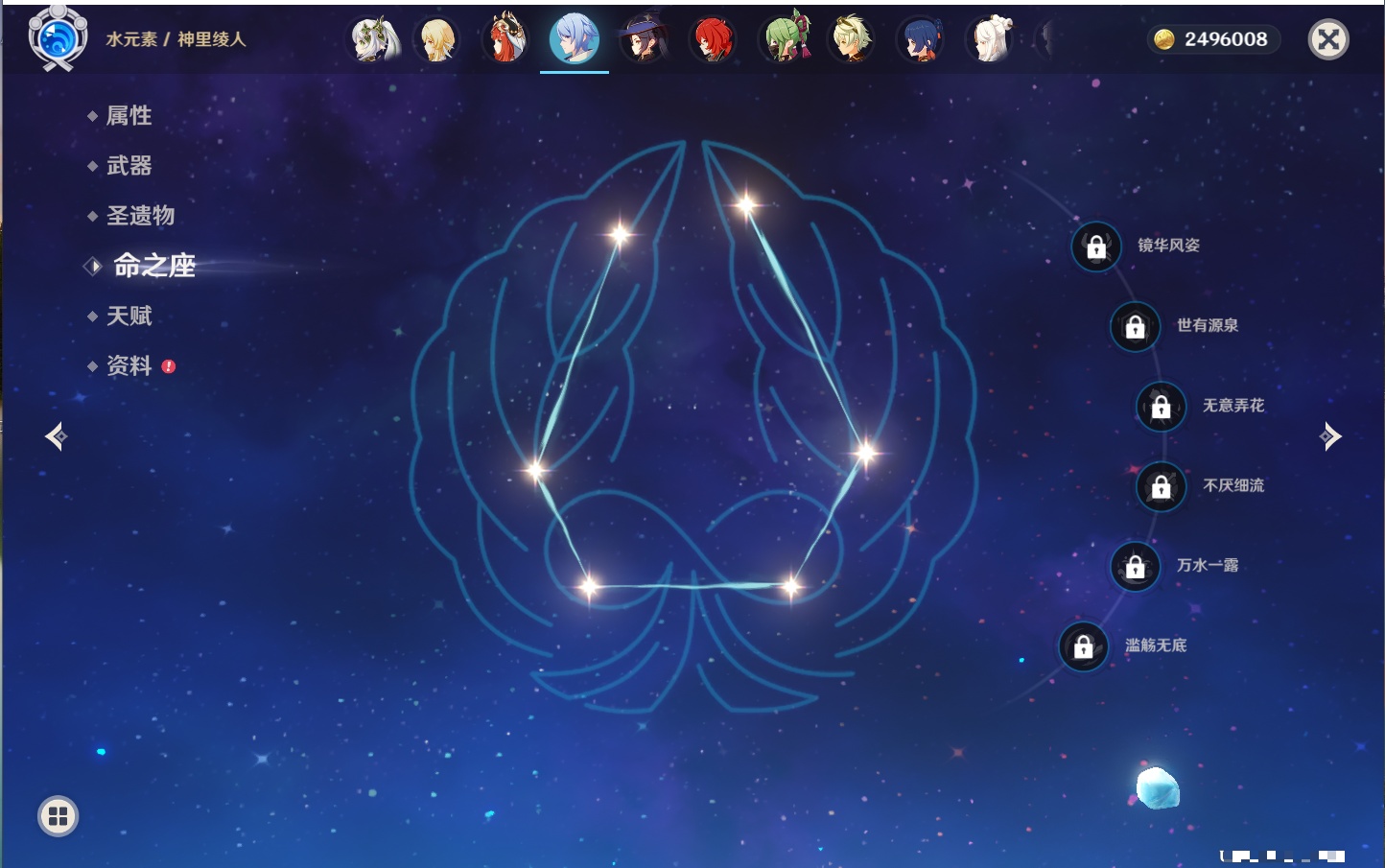
Task: Click the 水元素 / 神里绫人 title text
Action: (176, 39)
